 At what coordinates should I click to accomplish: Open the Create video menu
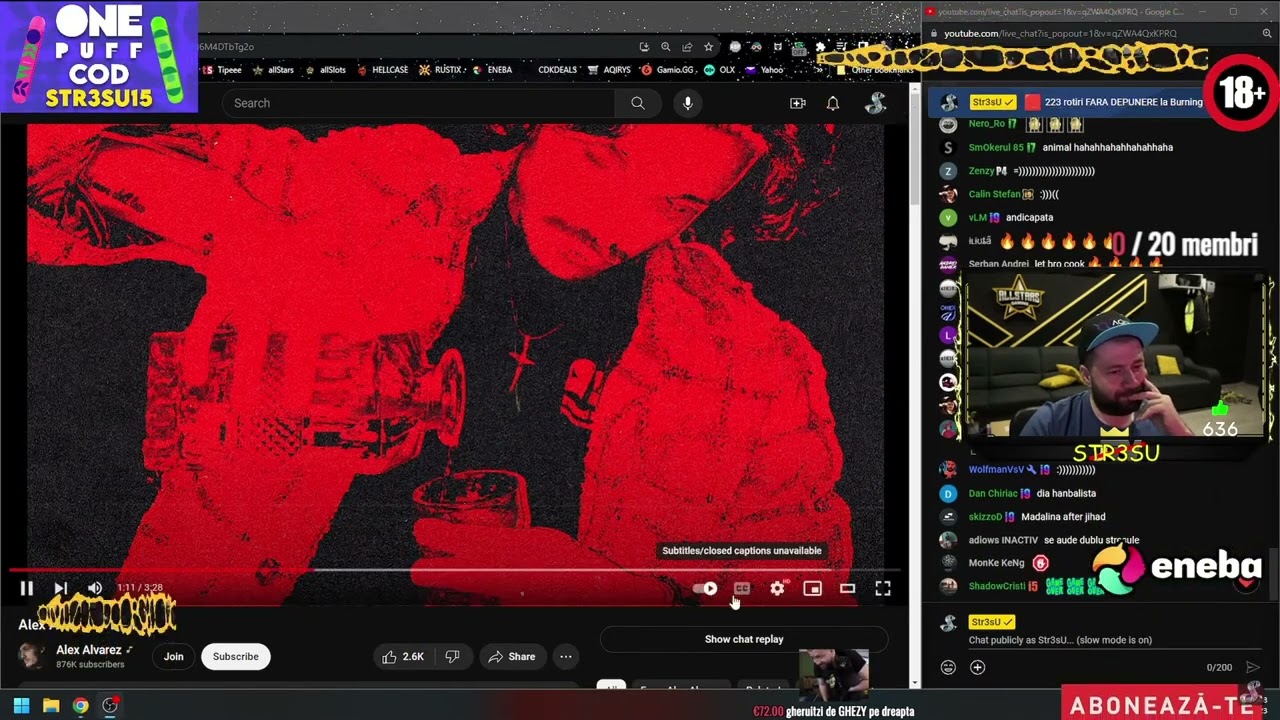tap(798, 103)
